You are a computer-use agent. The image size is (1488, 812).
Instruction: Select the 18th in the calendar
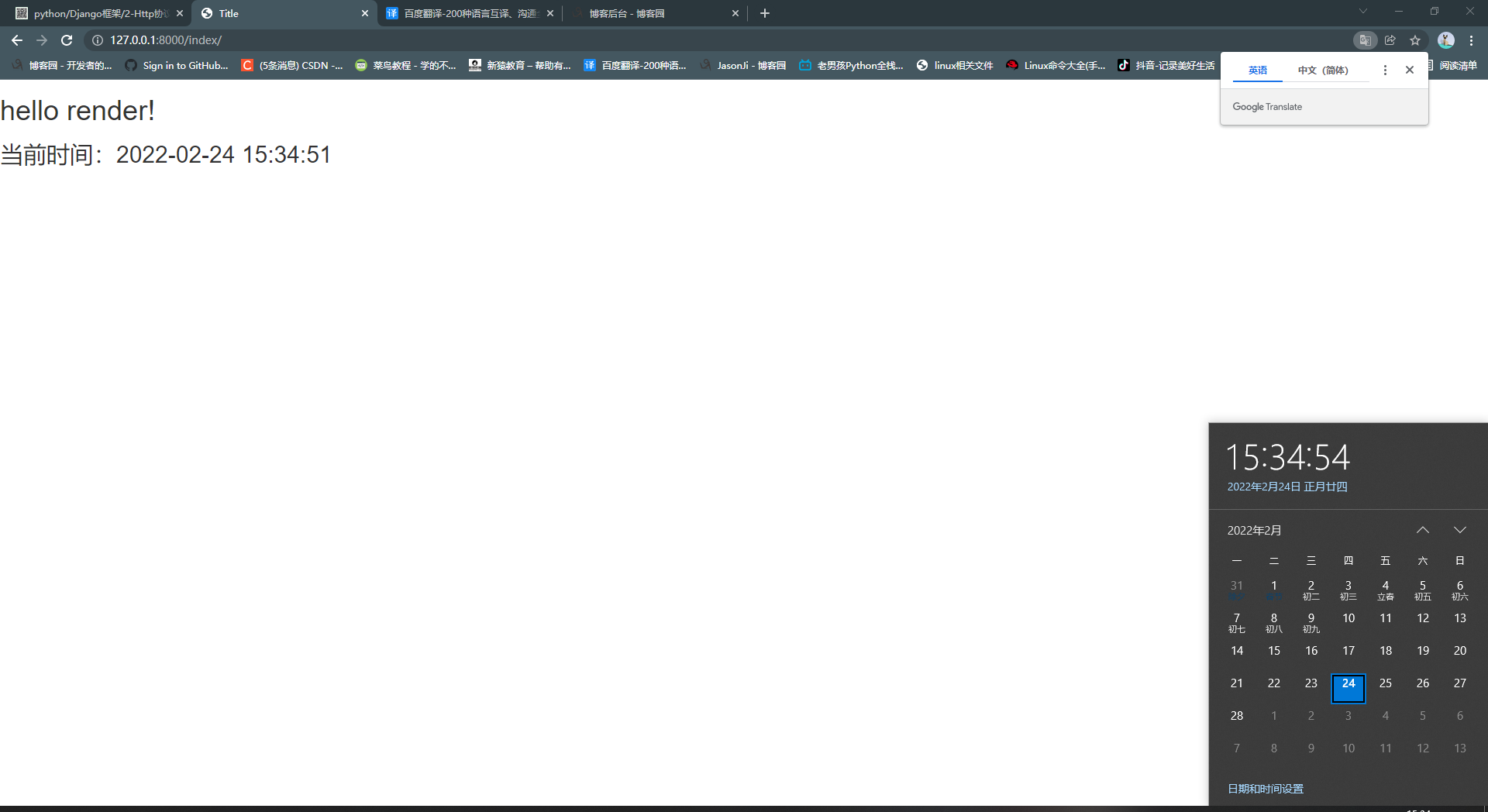[x=1386, y=651]
